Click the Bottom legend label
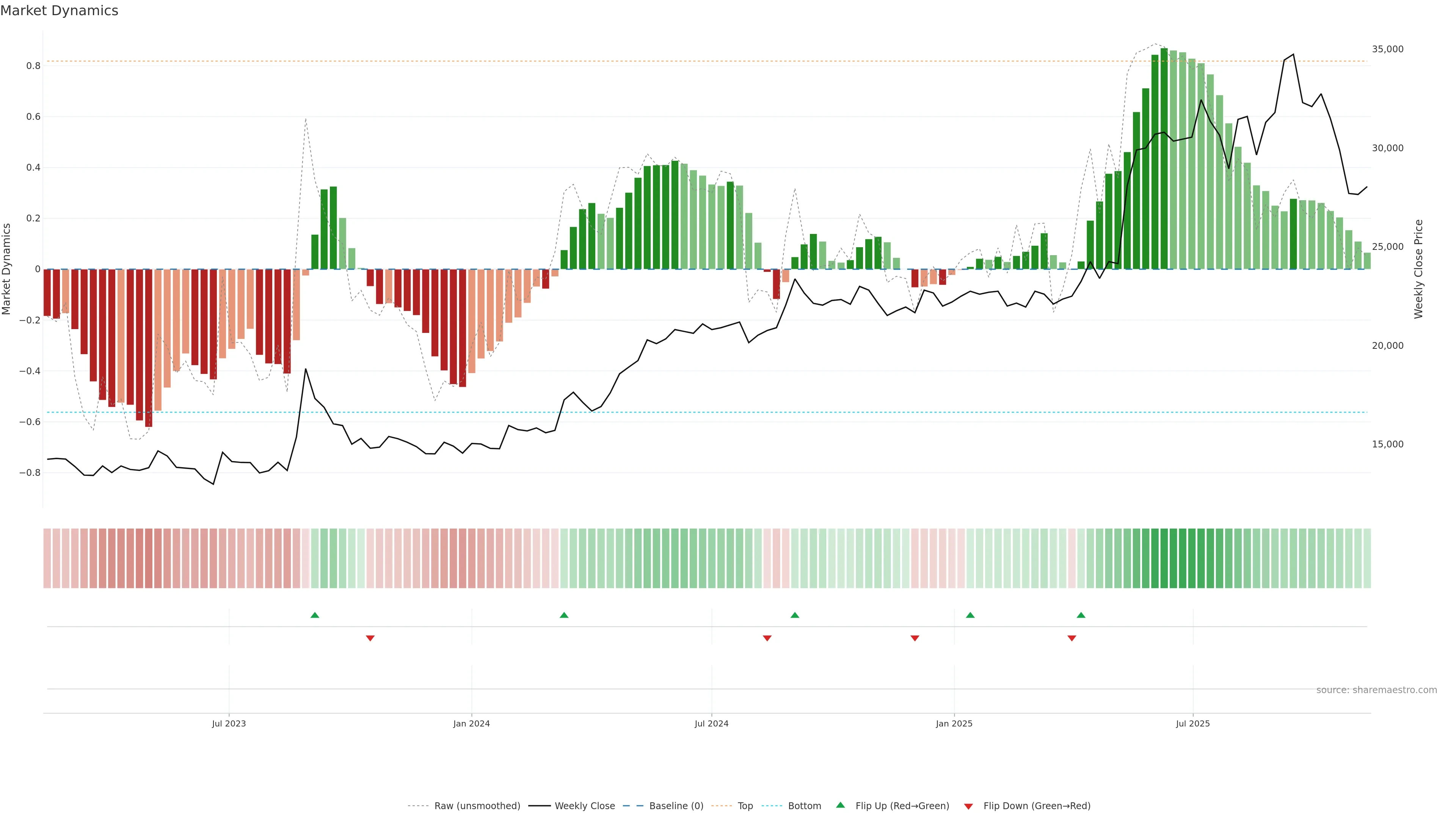Viewport: 1456px width, 819px height. point(804,806)
